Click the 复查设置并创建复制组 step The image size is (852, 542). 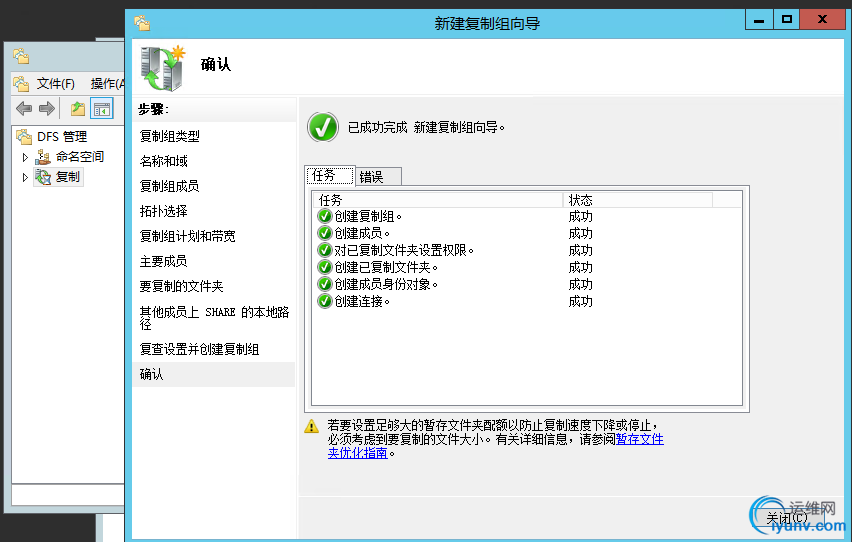click(x=199, y=349)
